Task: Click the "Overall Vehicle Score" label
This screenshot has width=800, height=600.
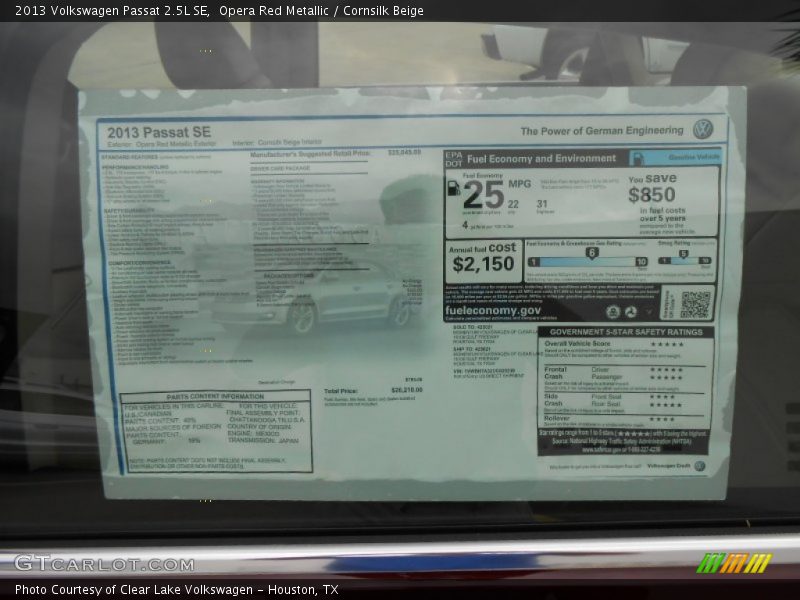Action: (577, 344)
